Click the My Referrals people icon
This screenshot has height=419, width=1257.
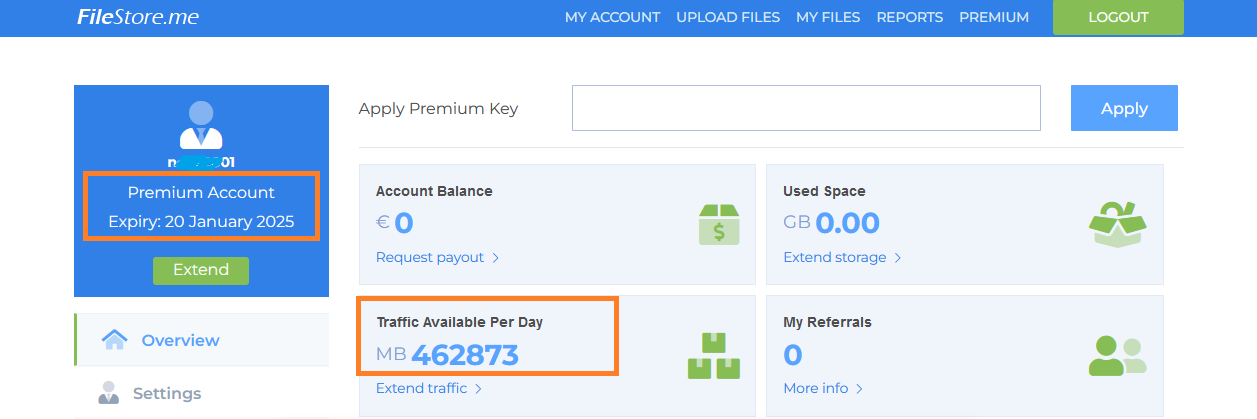click(x=1117, y=355)
